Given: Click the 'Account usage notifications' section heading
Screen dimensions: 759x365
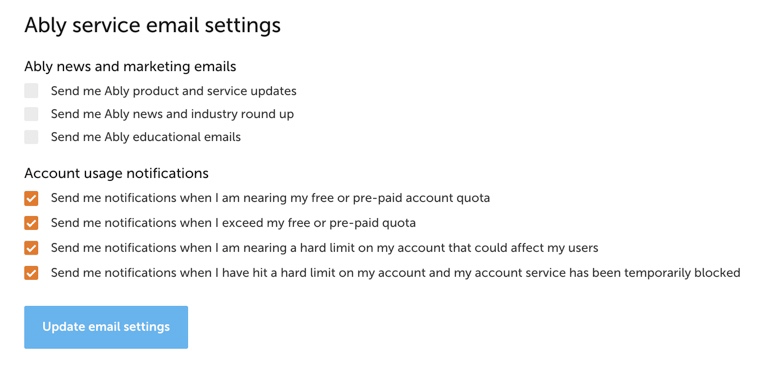Looking at the screenshot, I should click(x=117, y=173).
